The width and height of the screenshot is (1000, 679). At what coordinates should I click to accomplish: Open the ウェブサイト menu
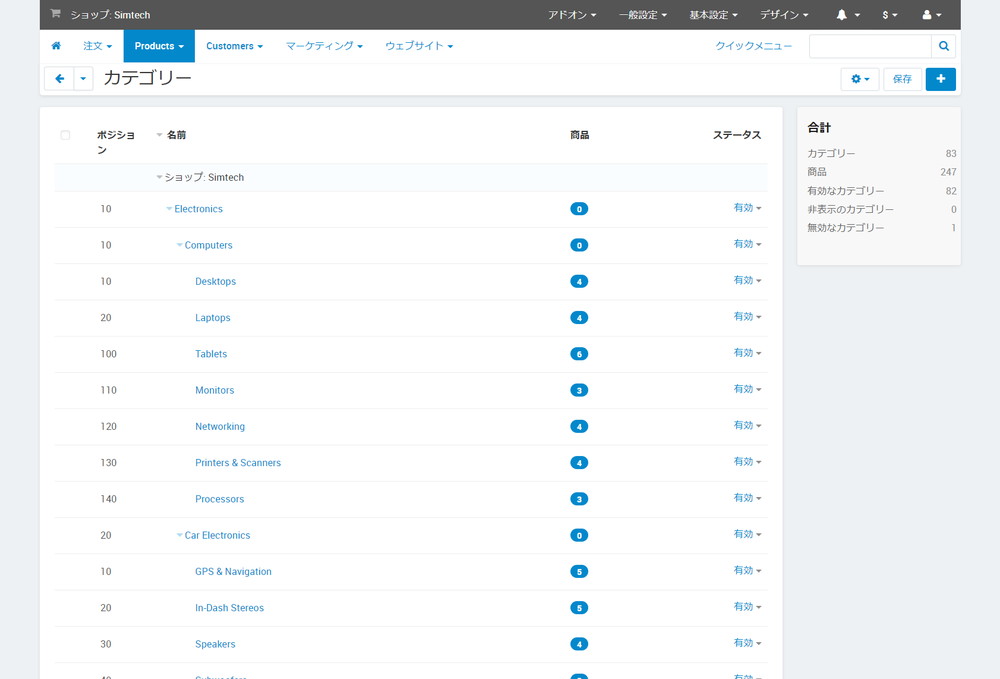[x=419, y=46]
